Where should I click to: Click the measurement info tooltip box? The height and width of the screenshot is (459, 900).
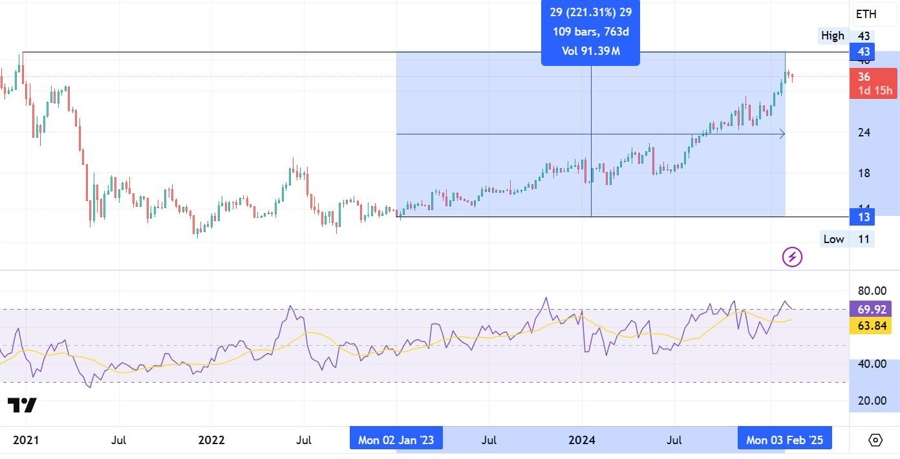(592, 32)
